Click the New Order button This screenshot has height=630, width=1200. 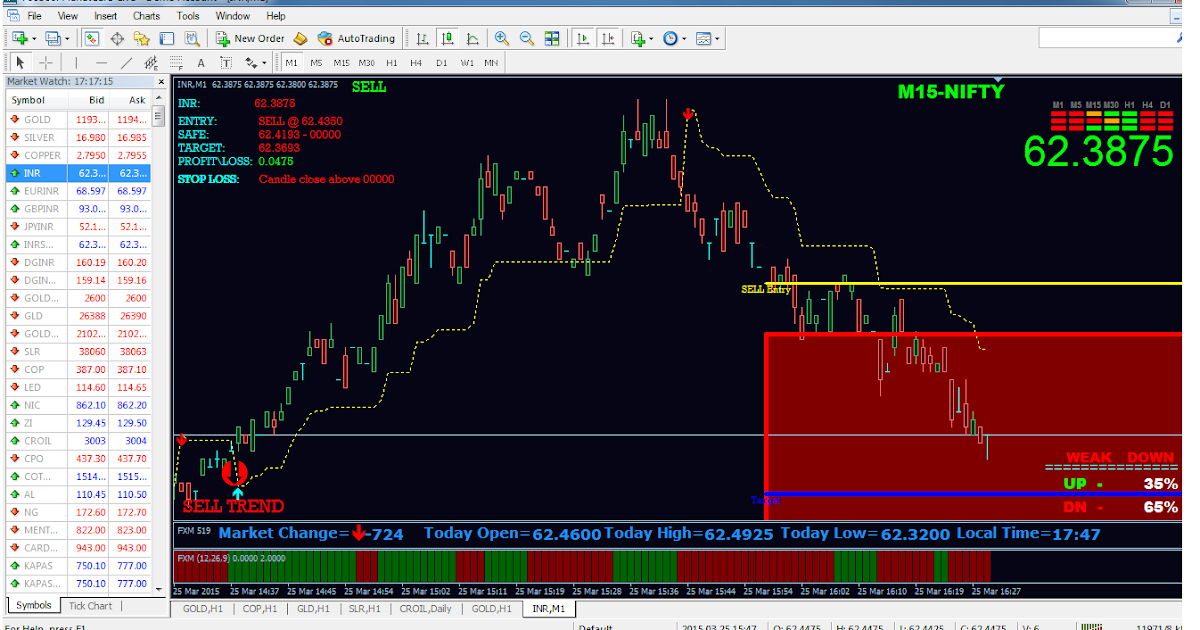(250, 38)
